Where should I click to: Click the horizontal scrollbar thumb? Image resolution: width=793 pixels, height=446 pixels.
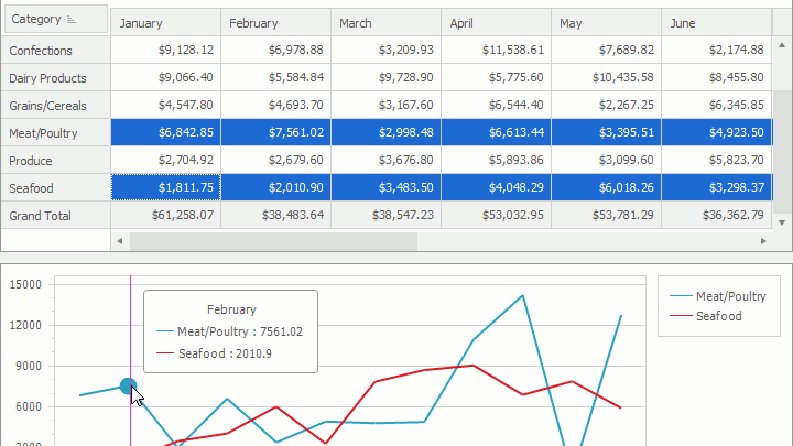coord(274,241)
